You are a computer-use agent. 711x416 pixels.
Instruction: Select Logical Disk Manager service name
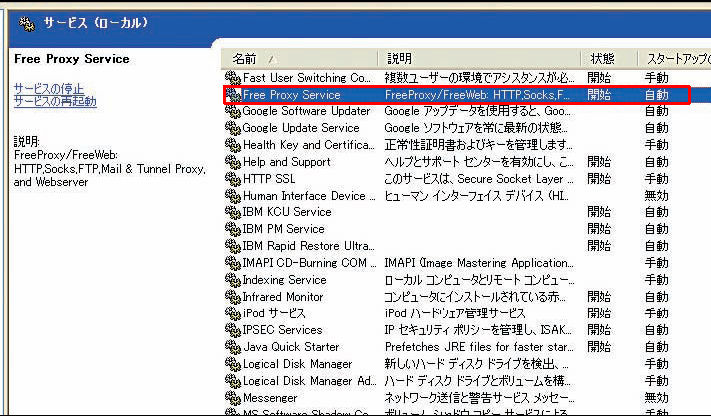coord(297,364)
